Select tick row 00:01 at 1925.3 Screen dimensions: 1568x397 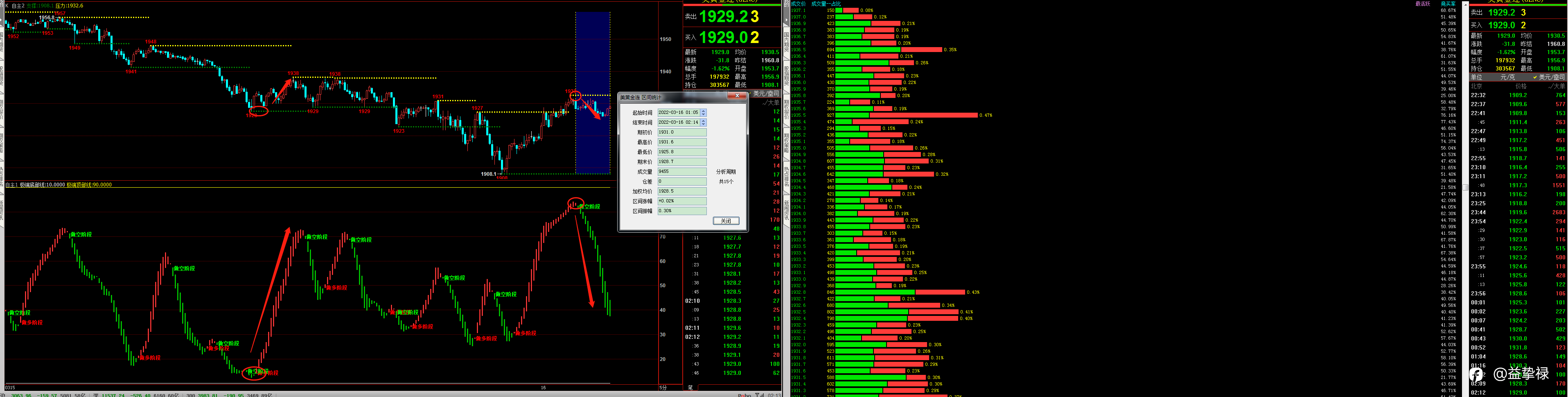(x=1518, y=303)
